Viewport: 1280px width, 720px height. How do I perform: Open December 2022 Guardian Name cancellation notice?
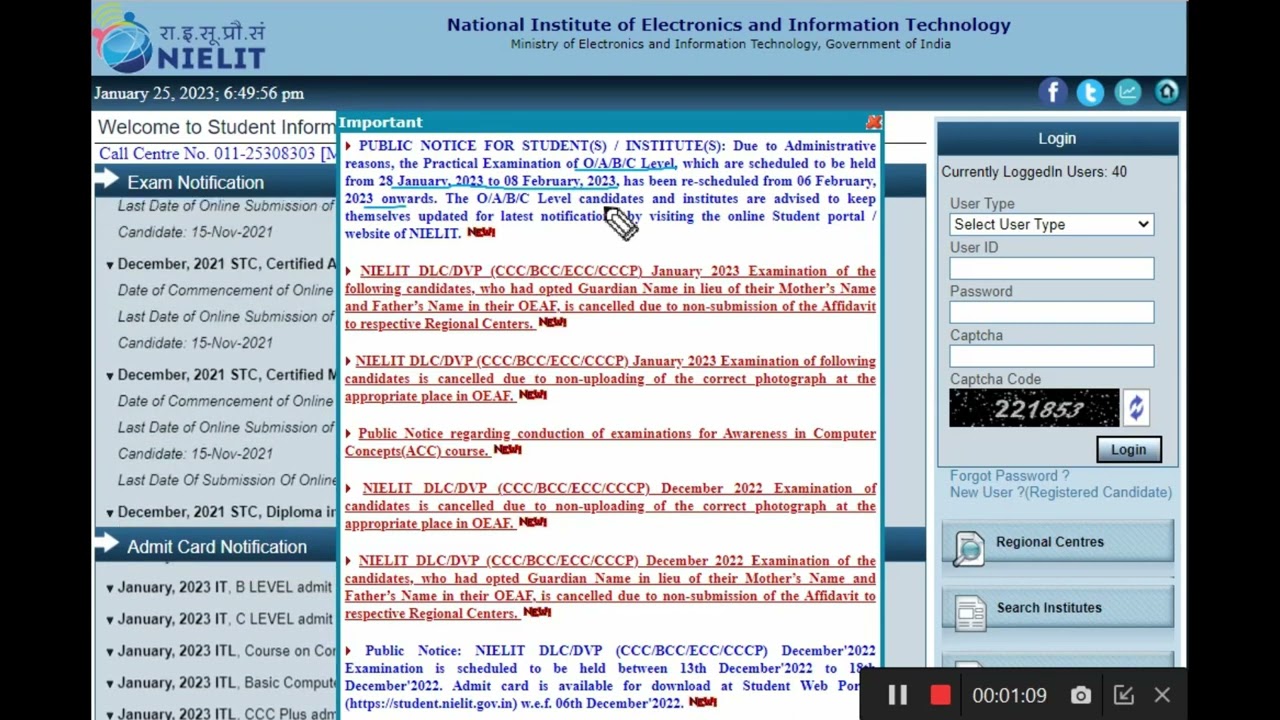click(x=610, y=587)
